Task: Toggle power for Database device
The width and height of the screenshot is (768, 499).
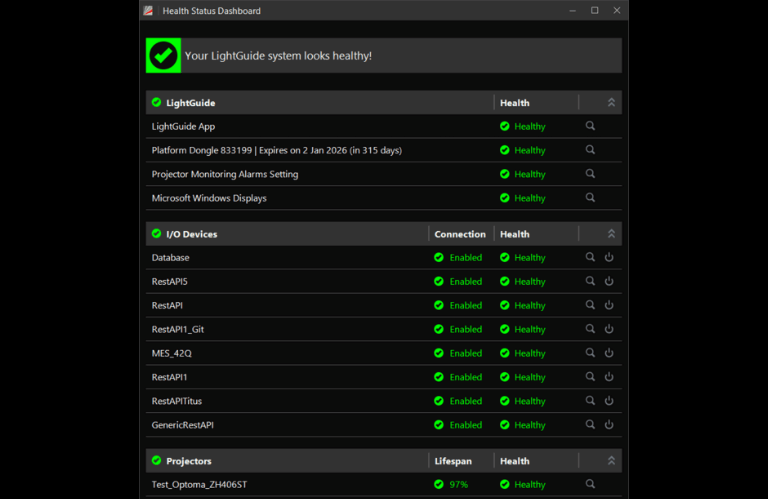Action: (x=609, y=257)
